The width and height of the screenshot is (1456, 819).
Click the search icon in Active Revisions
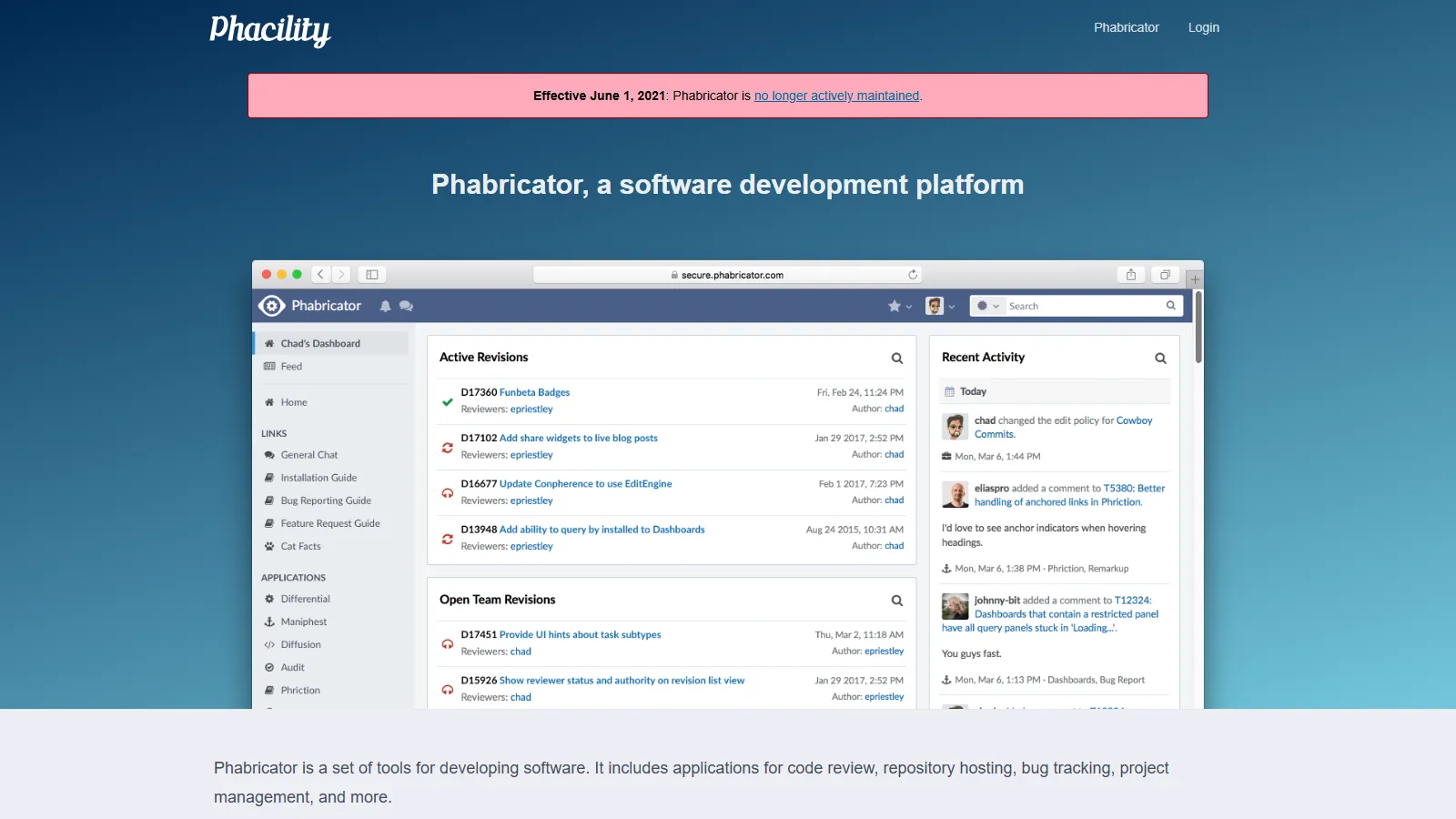(x=896, y=359)
